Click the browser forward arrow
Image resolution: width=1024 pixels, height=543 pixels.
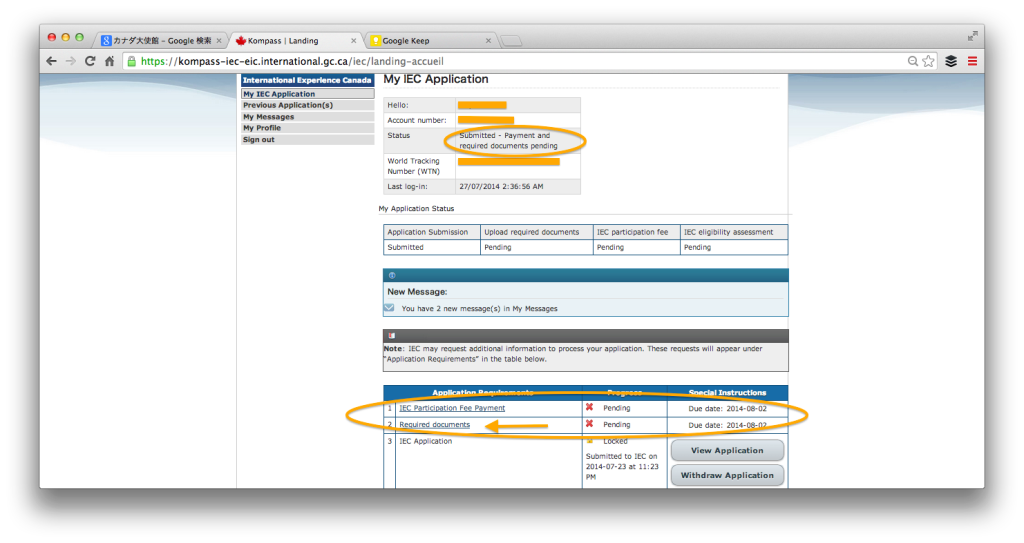coord(71,61)
